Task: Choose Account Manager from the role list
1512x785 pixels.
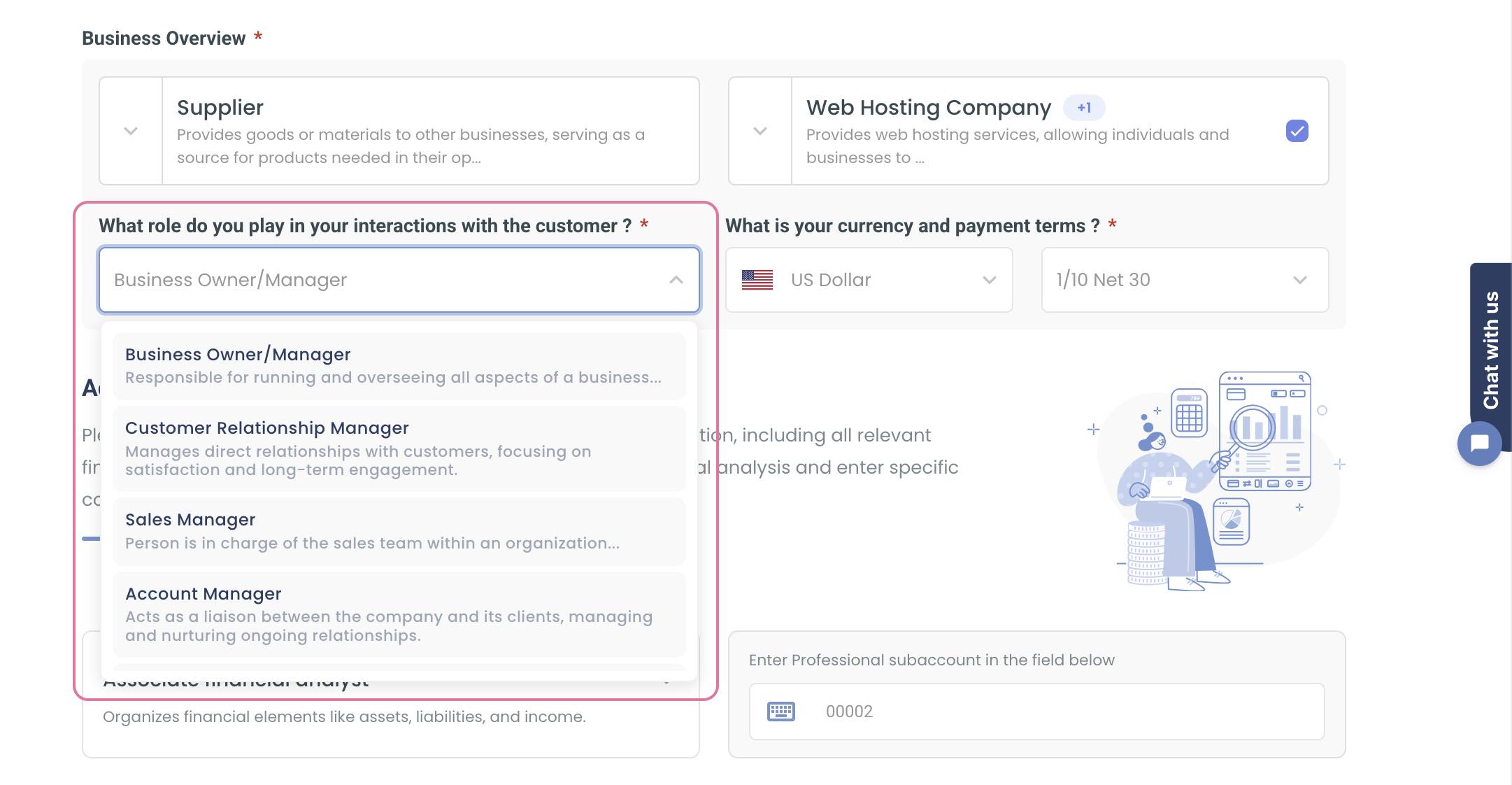Action: (399, 614)
